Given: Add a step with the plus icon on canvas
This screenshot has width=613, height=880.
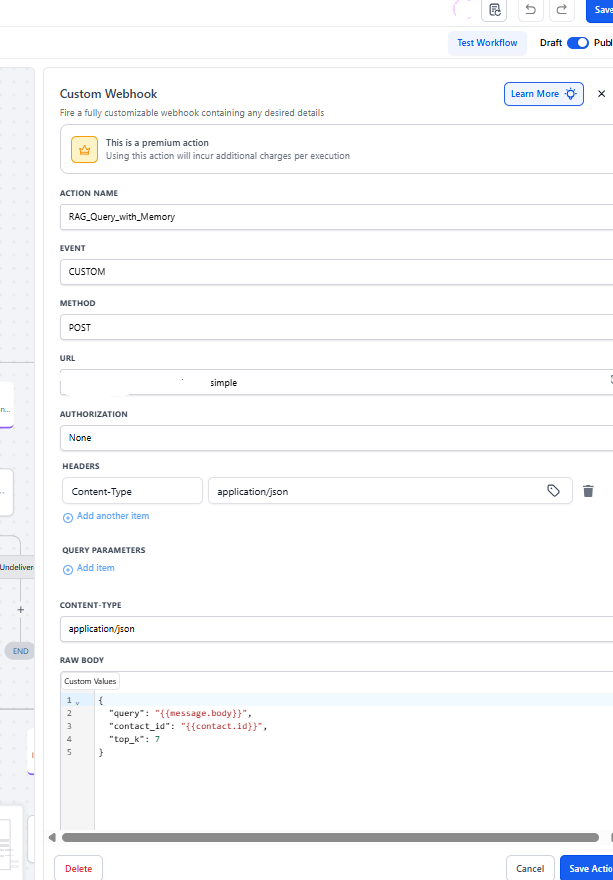Looking at the screenshot, I should pos(21,609).
